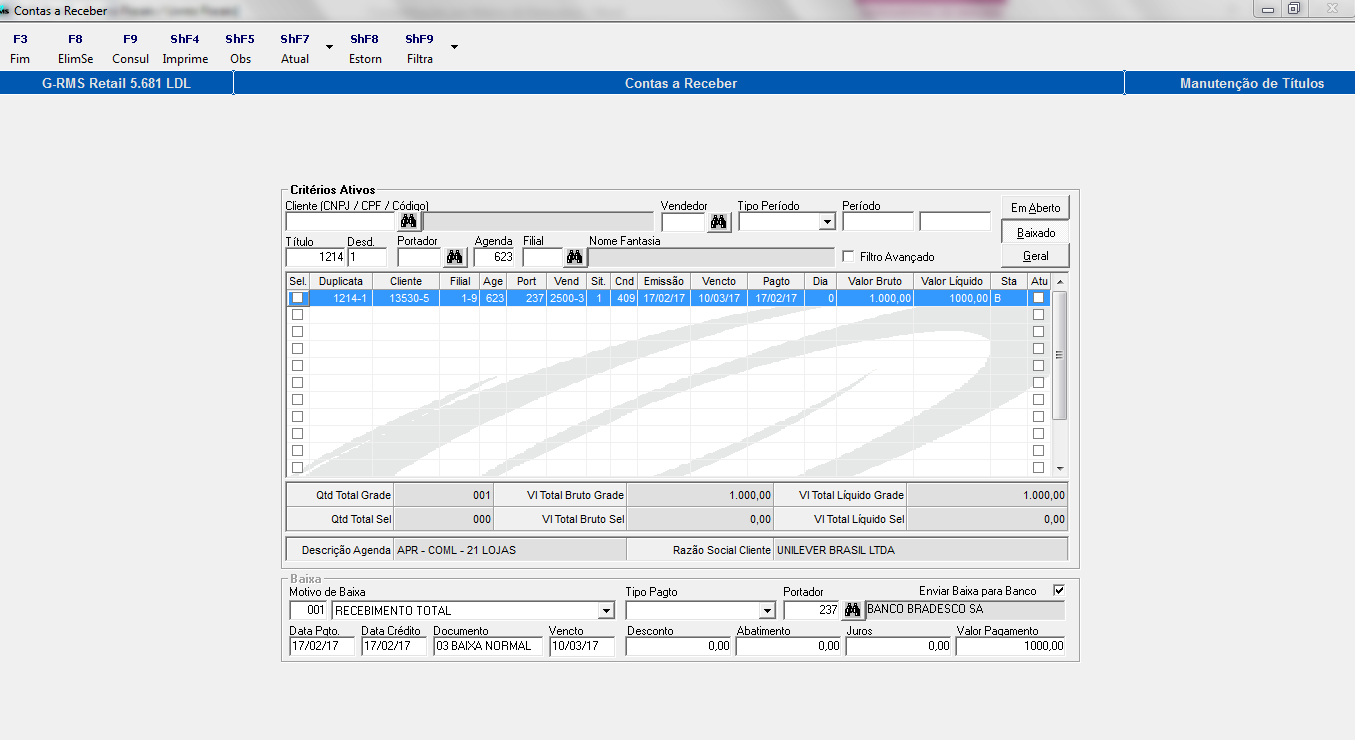Click the ShF9 Filtra toolbar command

[420, 49]
